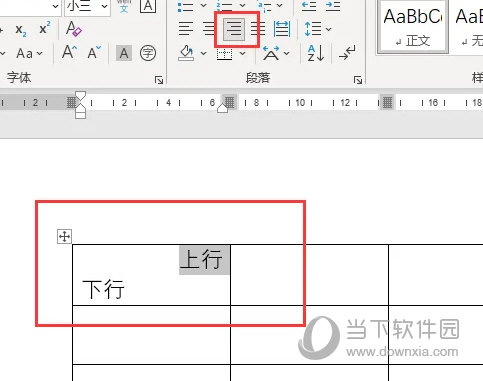483x381 pixels.
Task: Increase font size with Grow Font
Action: pos(70,52)
